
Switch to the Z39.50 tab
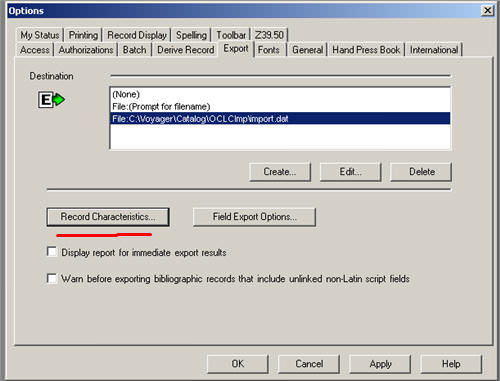pos(269,35)
